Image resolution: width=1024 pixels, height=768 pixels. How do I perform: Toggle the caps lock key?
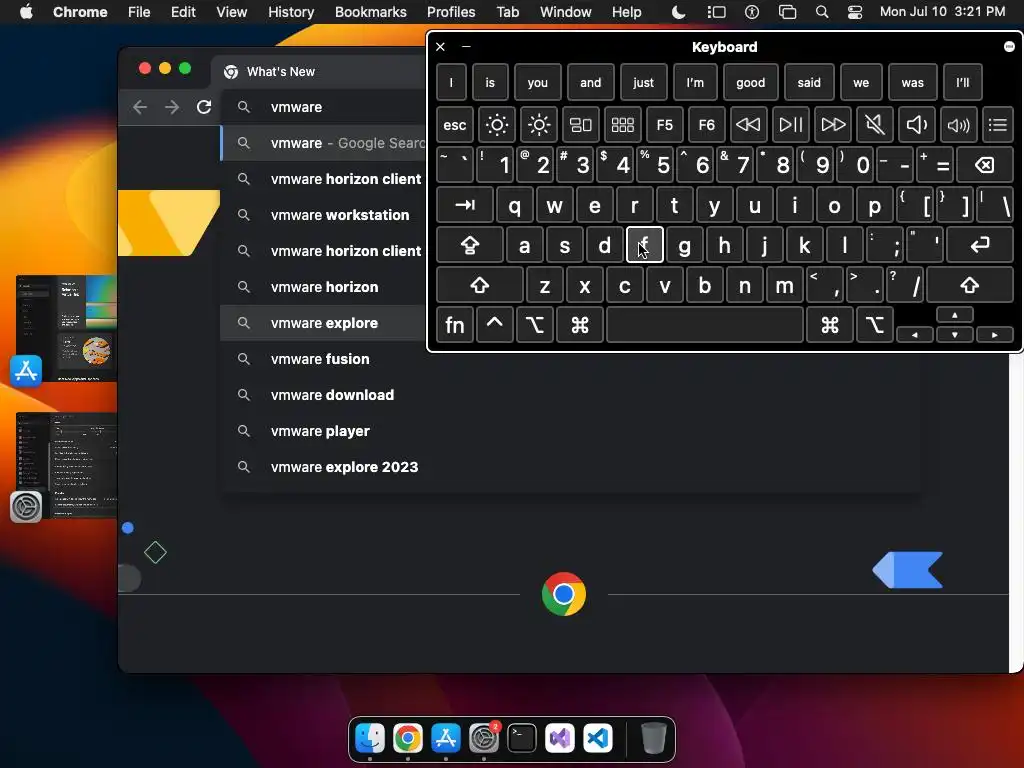(470, 245)
